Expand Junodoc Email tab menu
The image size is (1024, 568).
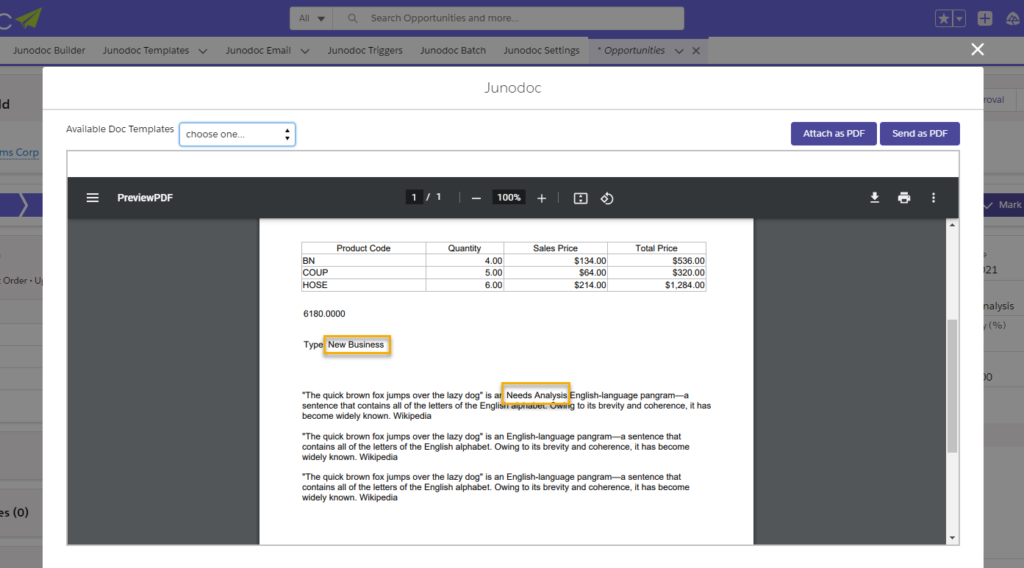305,51
